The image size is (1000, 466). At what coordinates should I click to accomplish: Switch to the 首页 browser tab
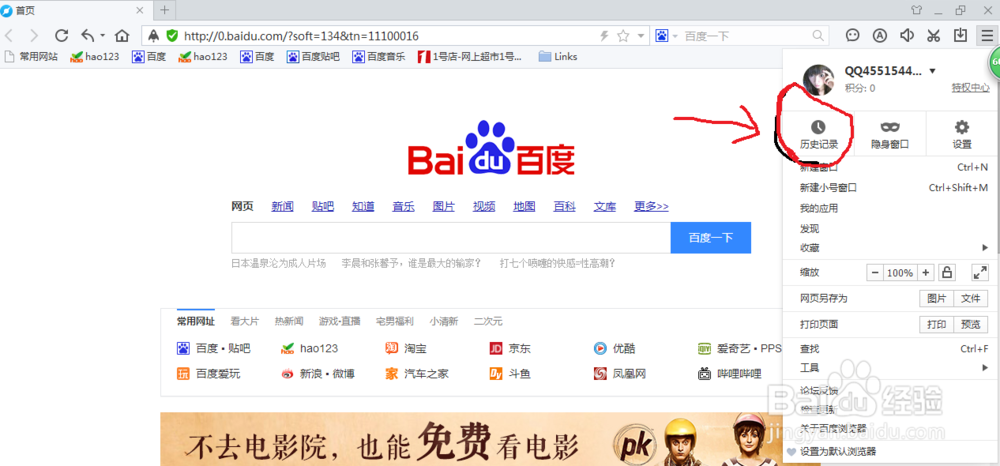tap(75, 10)
